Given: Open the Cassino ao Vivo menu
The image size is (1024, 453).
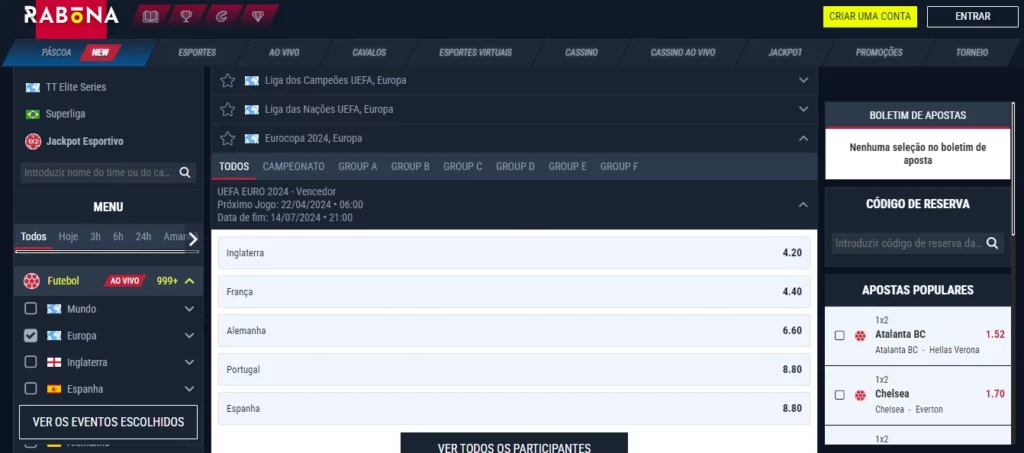Looking at the screenshot, I should 683,52.
